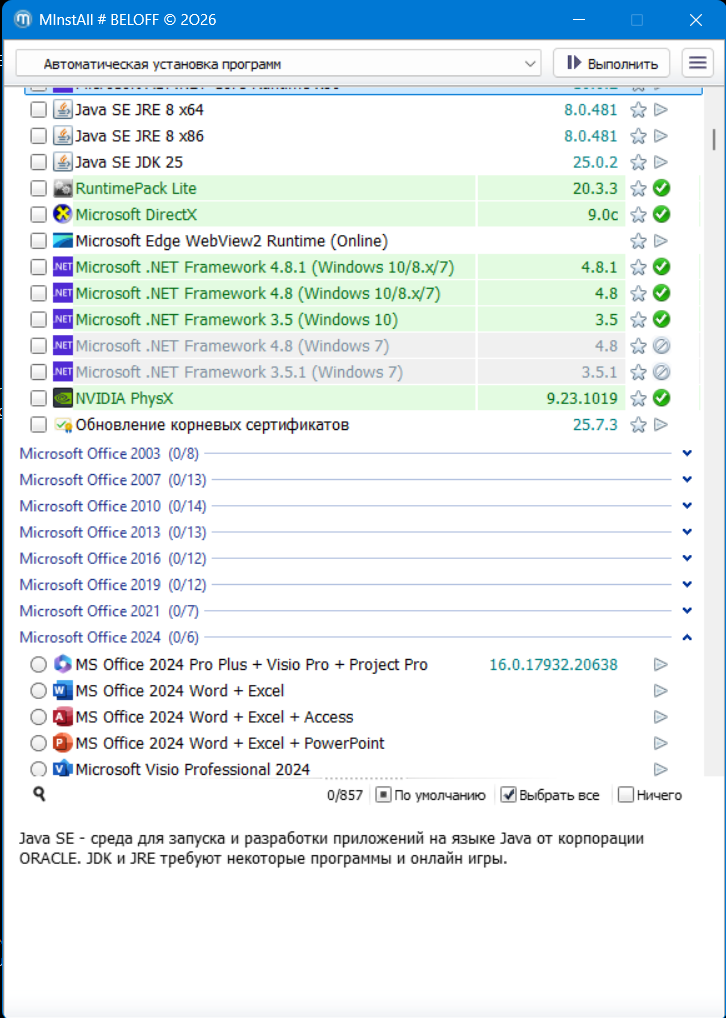Click the vertical scrollbar thumb
Screen dimensions: 726x1018
click(x=714, y=139)
